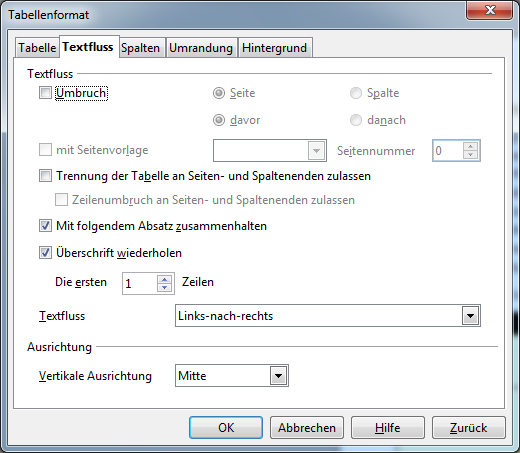
Task: Go to the Umrandung tab
Action: tap(201, 48)
